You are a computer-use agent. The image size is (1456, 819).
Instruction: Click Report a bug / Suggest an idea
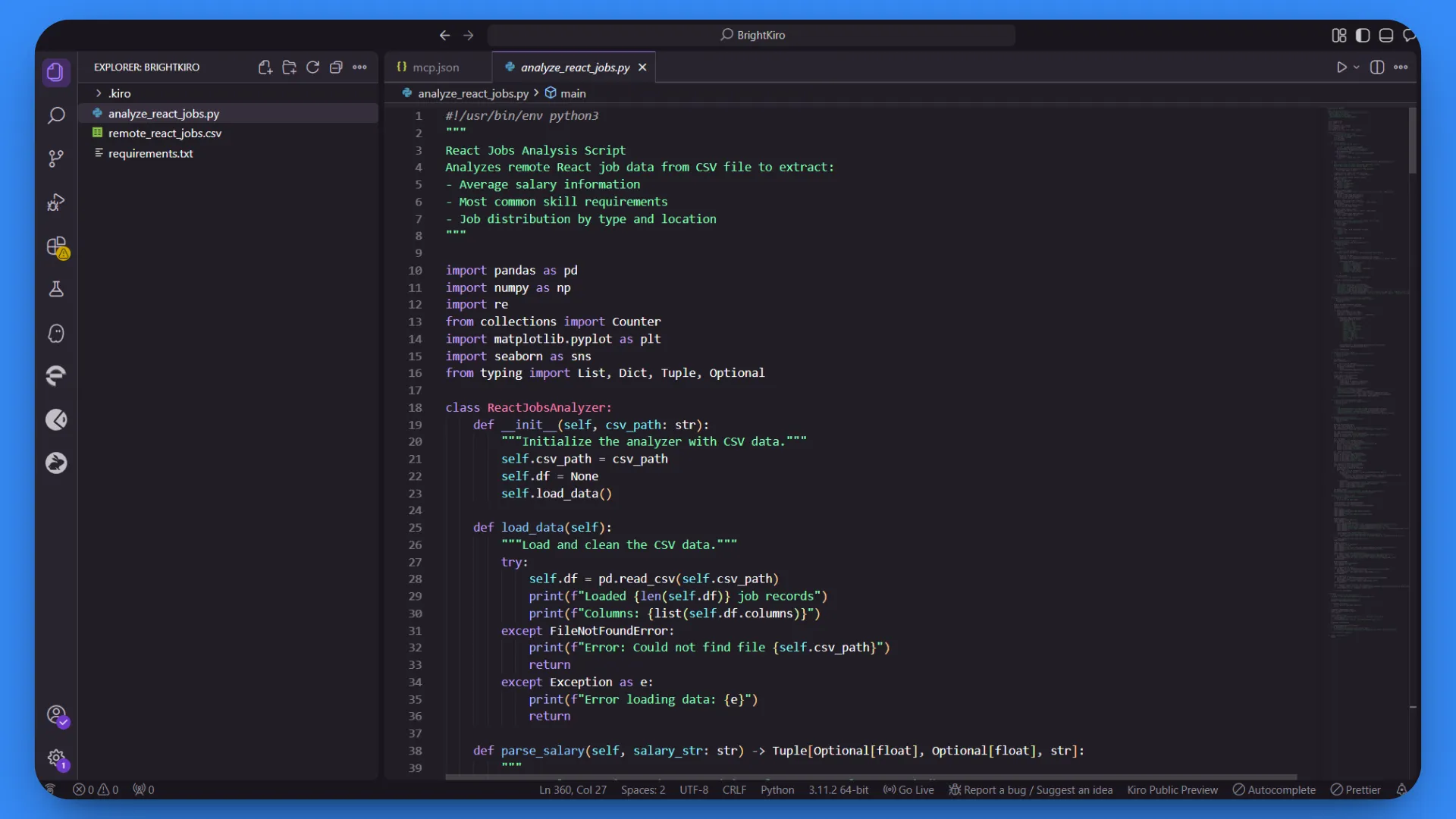pos(1031,789)
